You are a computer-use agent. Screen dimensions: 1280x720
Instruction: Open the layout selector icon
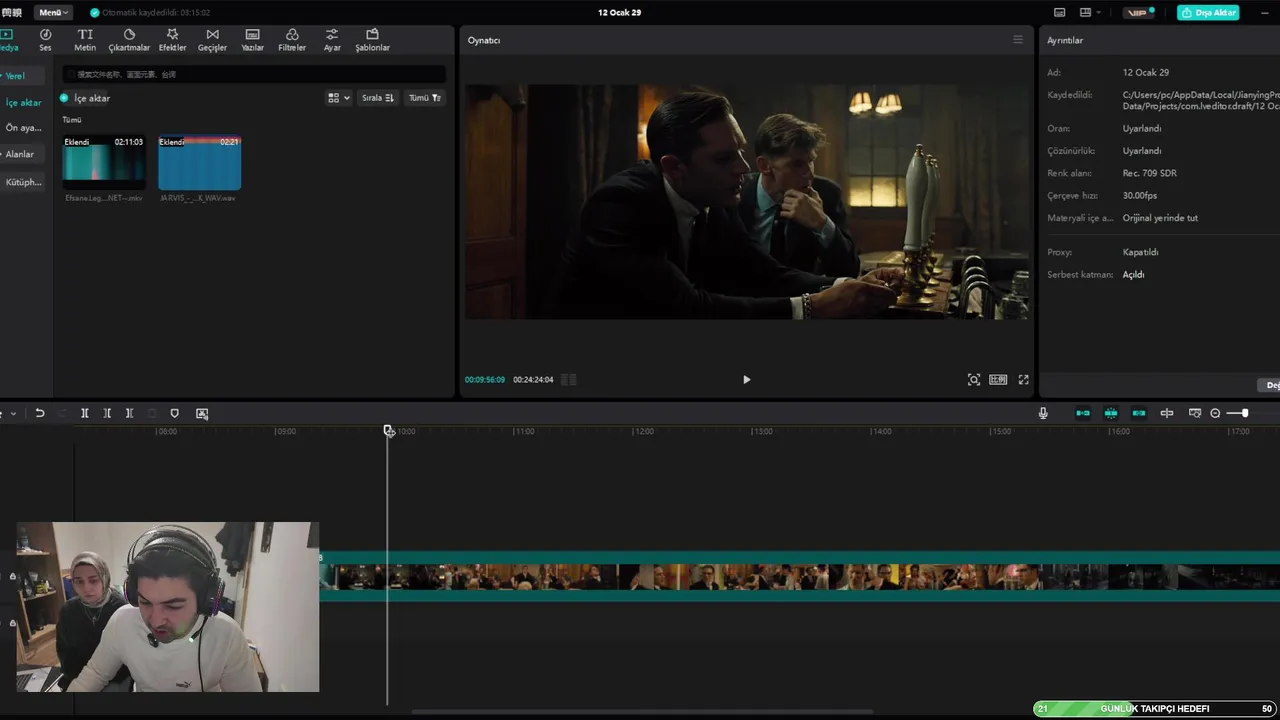click(x=1085, y=12)
